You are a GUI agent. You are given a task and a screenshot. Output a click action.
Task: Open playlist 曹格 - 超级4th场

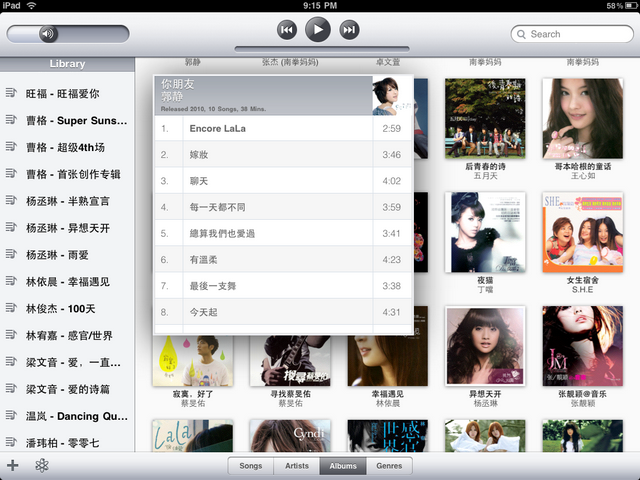pyautogui.click(x=67, y=147)
